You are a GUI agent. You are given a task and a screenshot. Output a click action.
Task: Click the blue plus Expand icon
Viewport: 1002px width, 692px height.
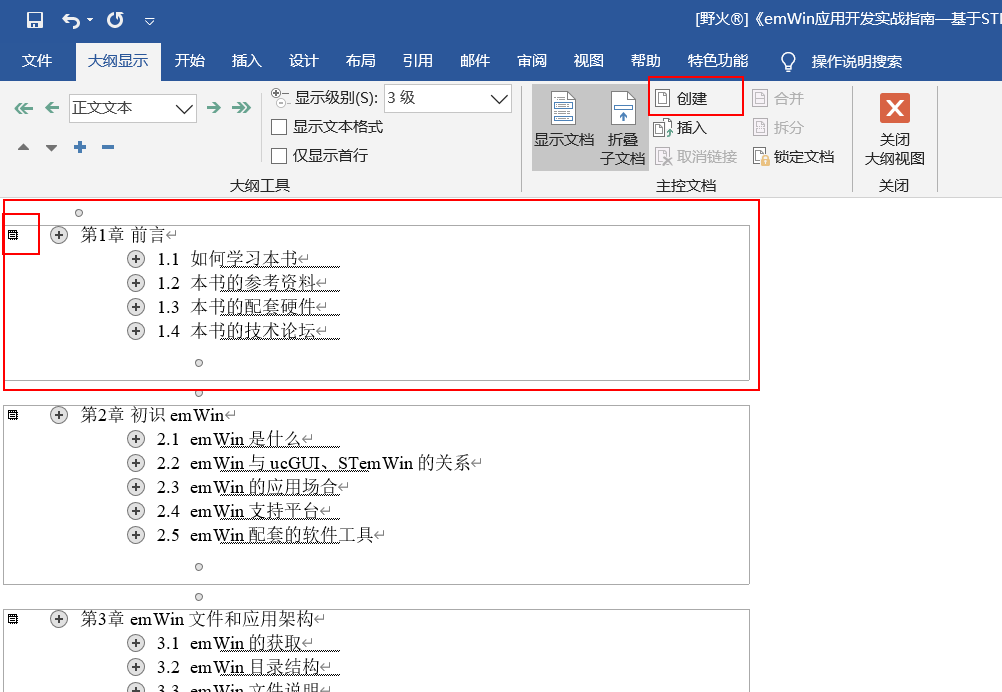click(x=80, y=148)
